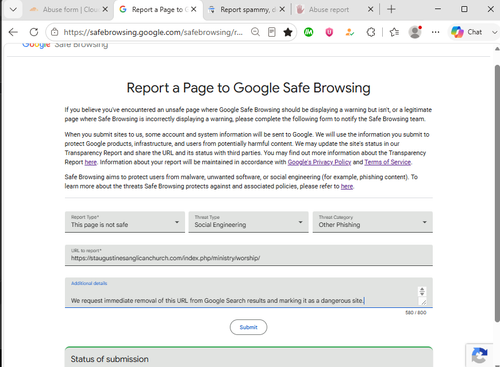The width and height of the screenshot is (500, 367).
Task: Open Settings and more ellipsis menu
Action: tap(435, 32)
